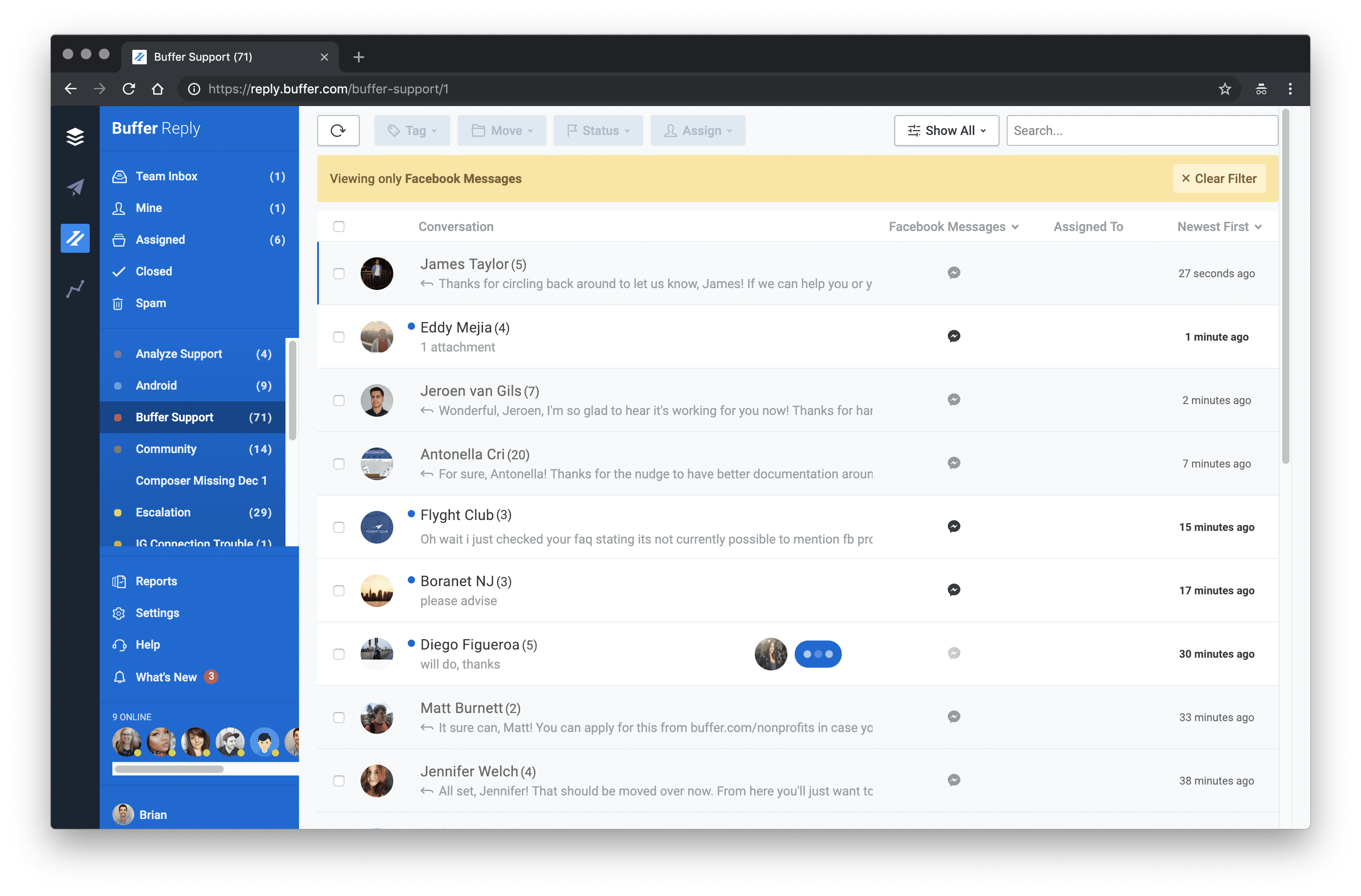The height and width of the screenshot is (896, 1361).
Task: Click the Messenger icon on James Taylor's conversation
Action: 954,273
